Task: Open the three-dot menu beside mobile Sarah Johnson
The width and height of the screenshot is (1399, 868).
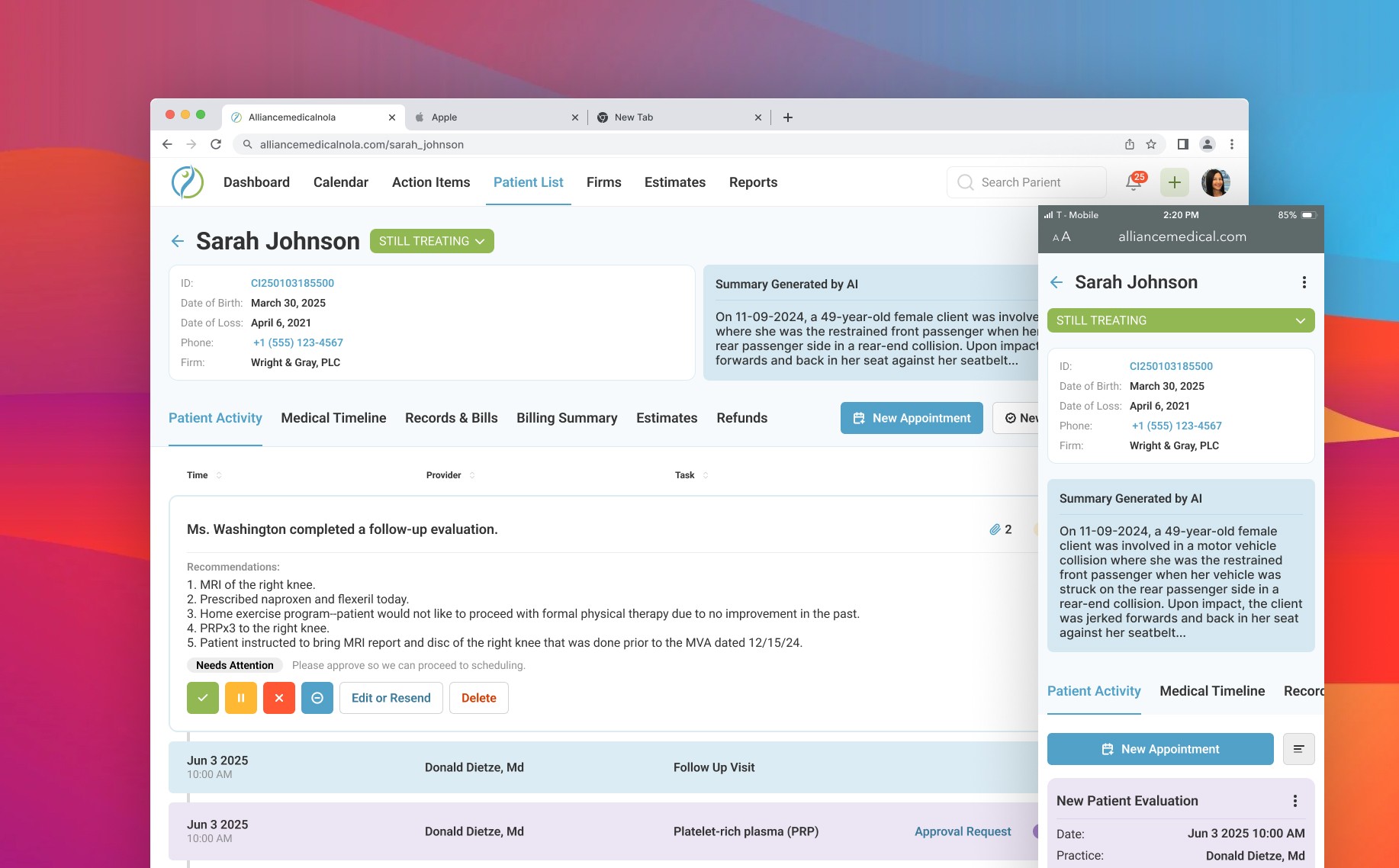Action: (1304, 282)
